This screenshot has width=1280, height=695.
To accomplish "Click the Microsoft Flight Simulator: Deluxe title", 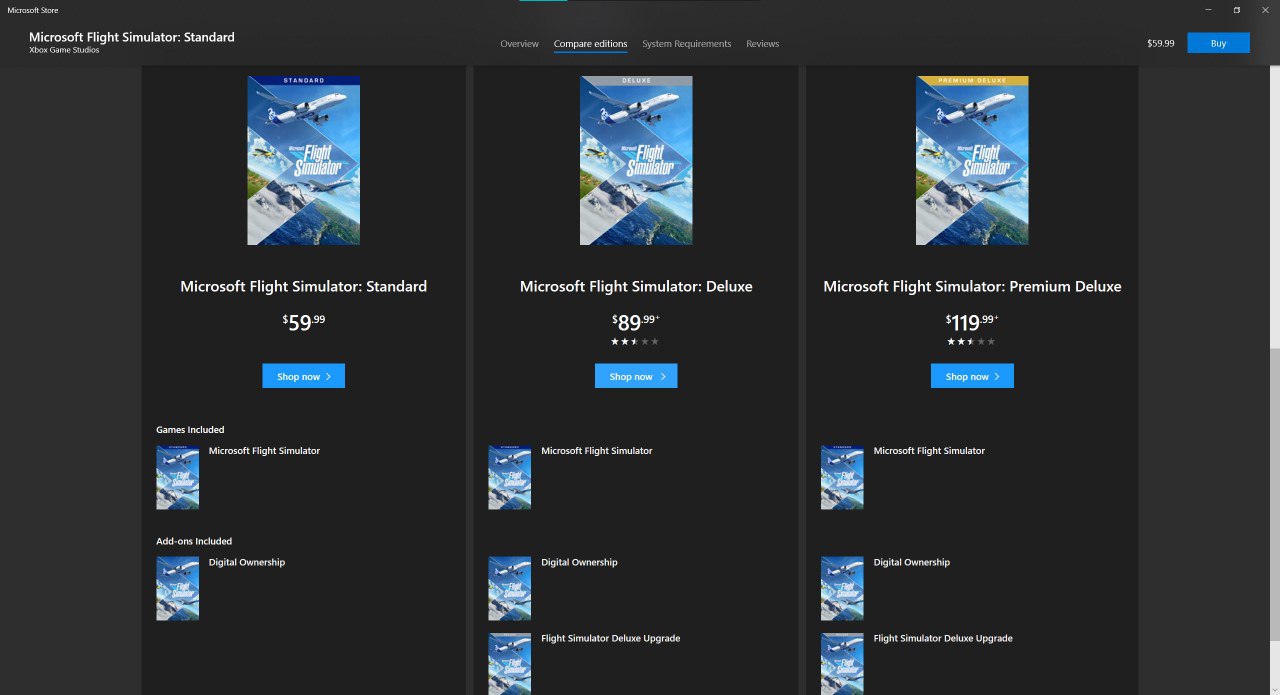I will (636, 286).
